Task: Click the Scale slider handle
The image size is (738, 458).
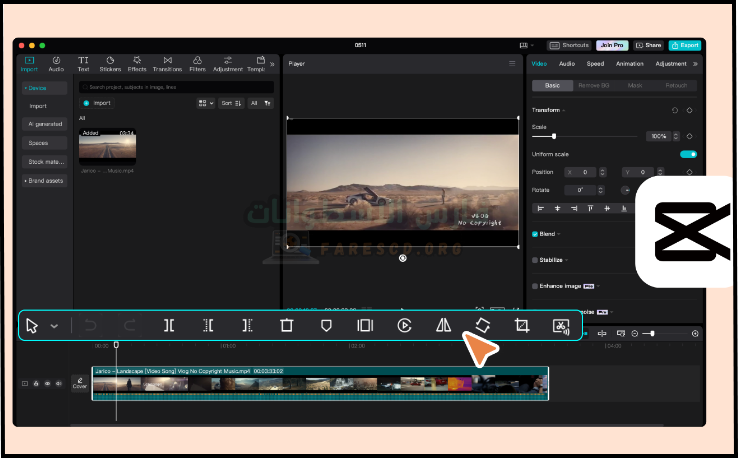Action: coord(554,136)
